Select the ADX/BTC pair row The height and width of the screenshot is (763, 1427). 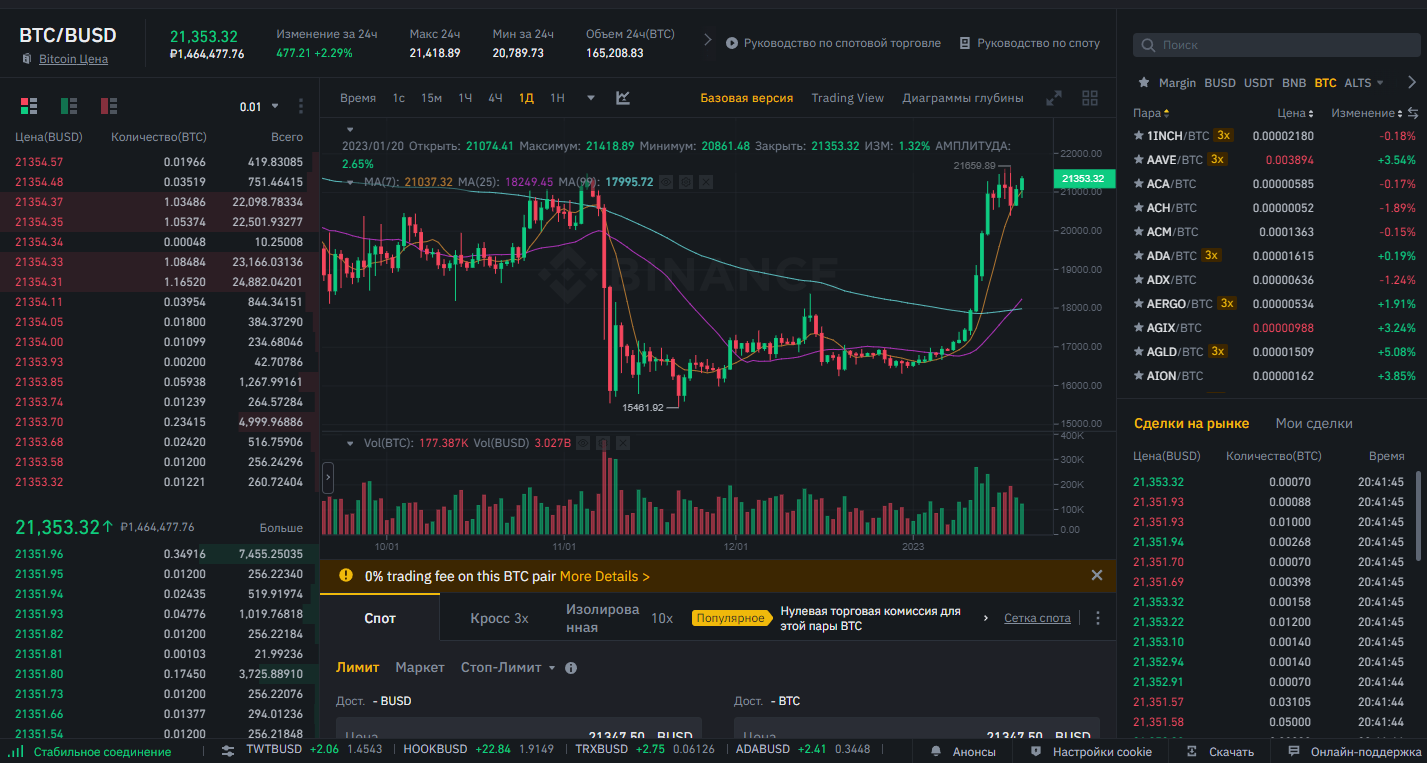[1275, 279]
